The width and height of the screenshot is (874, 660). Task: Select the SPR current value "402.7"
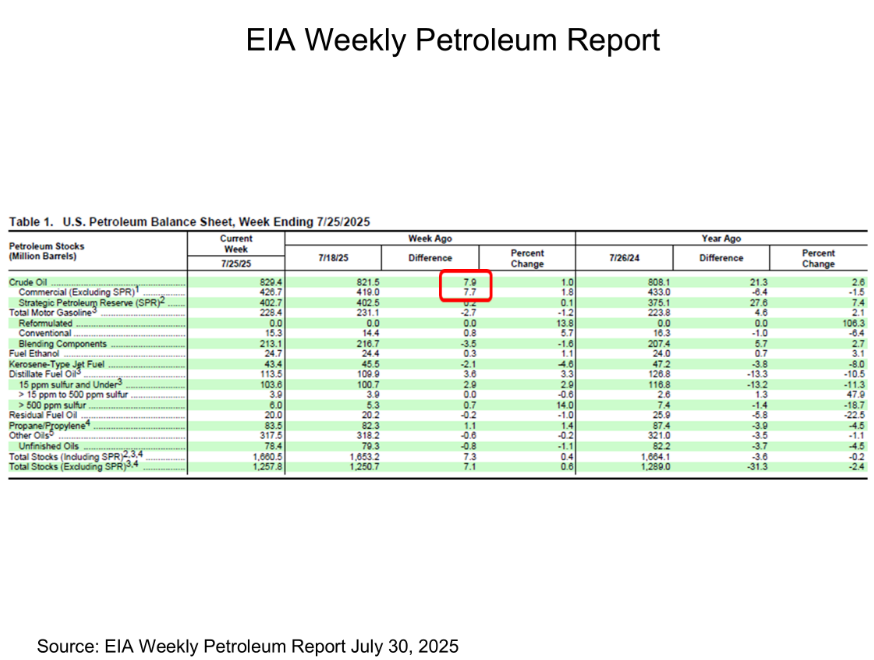(x=271, y=303)
